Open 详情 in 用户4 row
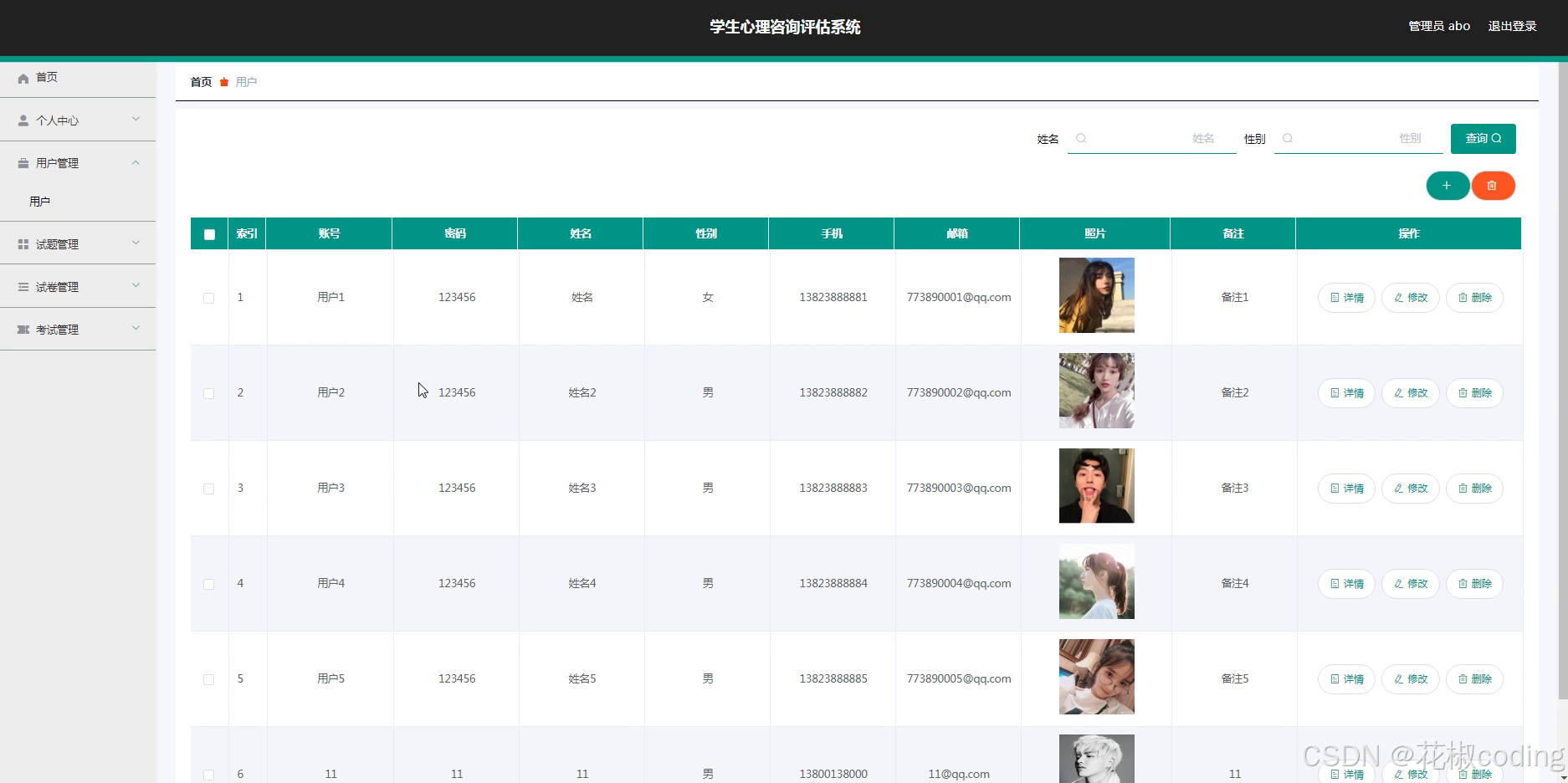The image size is (1568, 783). click(x=1346, y=584)
